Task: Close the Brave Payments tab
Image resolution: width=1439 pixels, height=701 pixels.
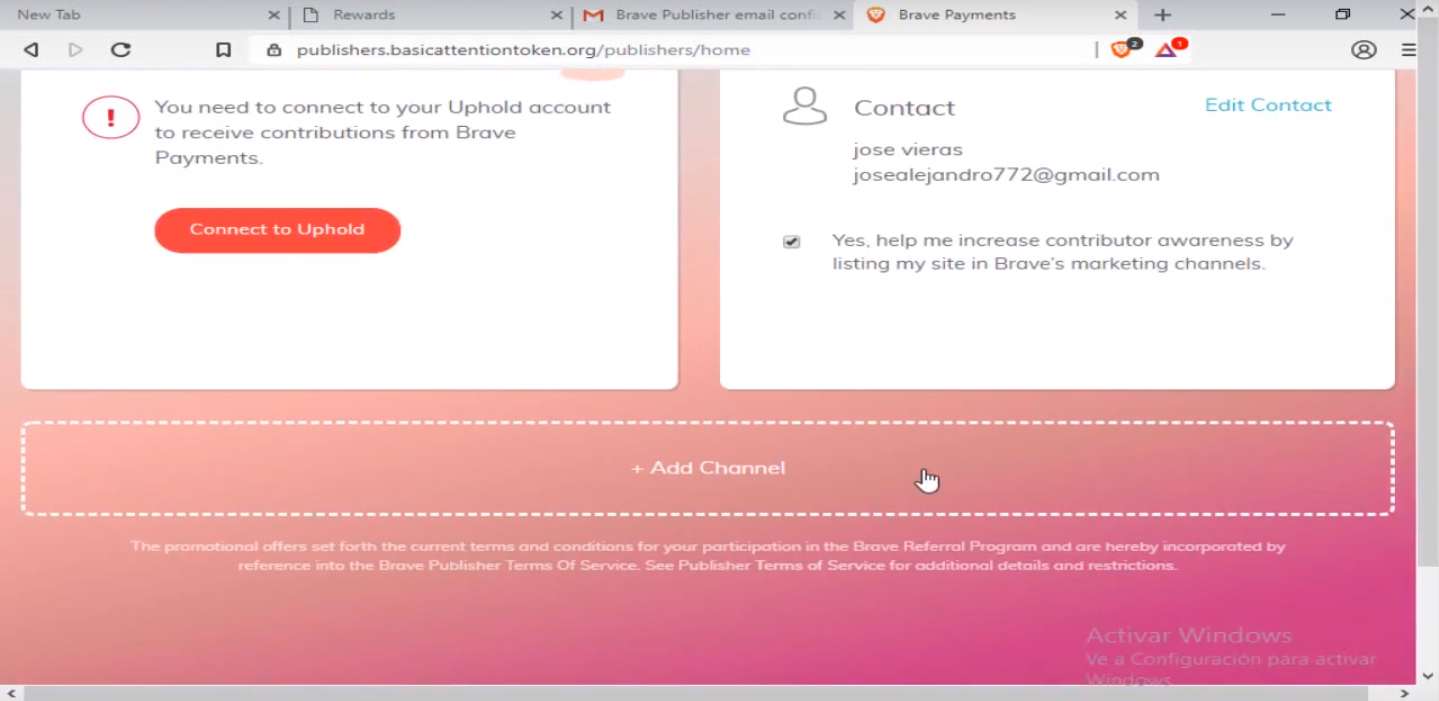Action: pos(1120,15)
